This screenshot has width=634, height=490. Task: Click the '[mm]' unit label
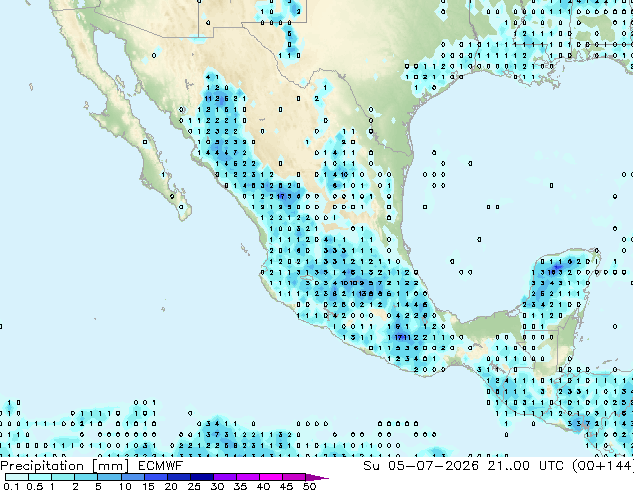(110, 466)
